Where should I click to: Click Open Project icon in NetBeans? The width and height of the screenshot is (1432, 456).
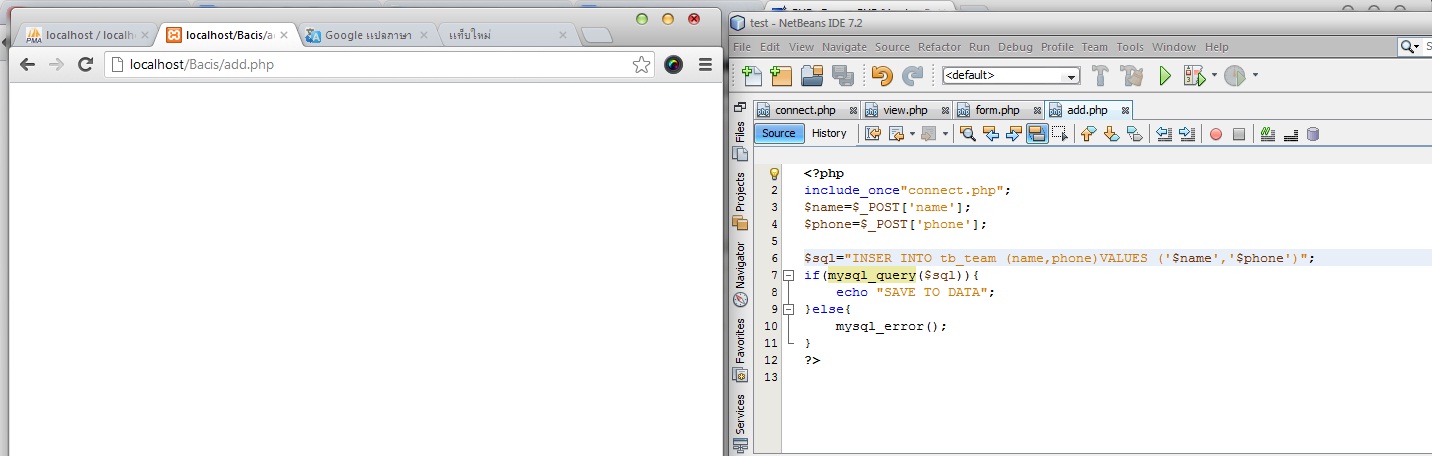(812, 75)
